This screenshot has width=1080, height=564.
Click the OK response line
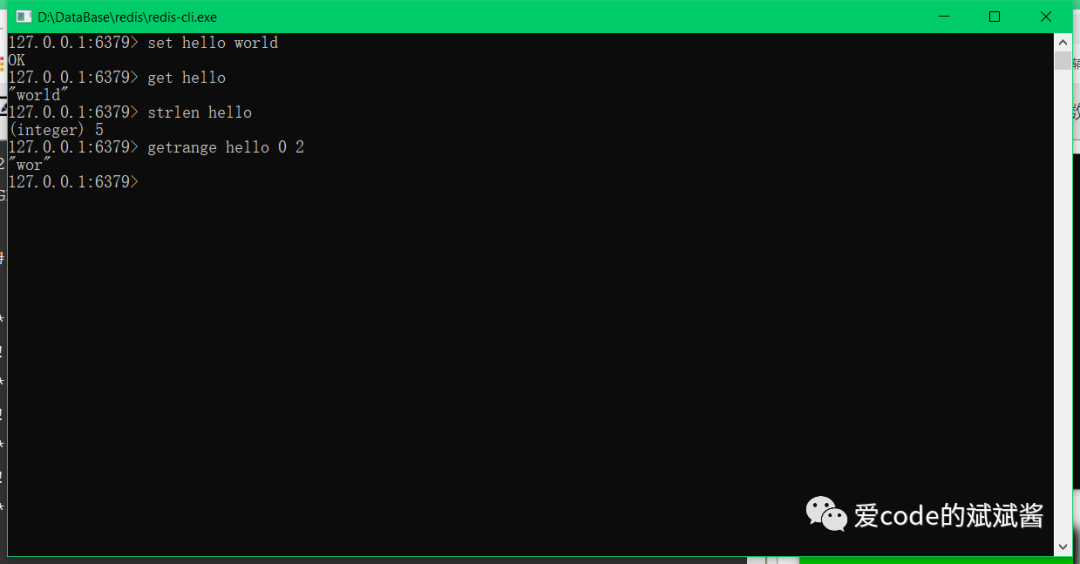(17, 60)
